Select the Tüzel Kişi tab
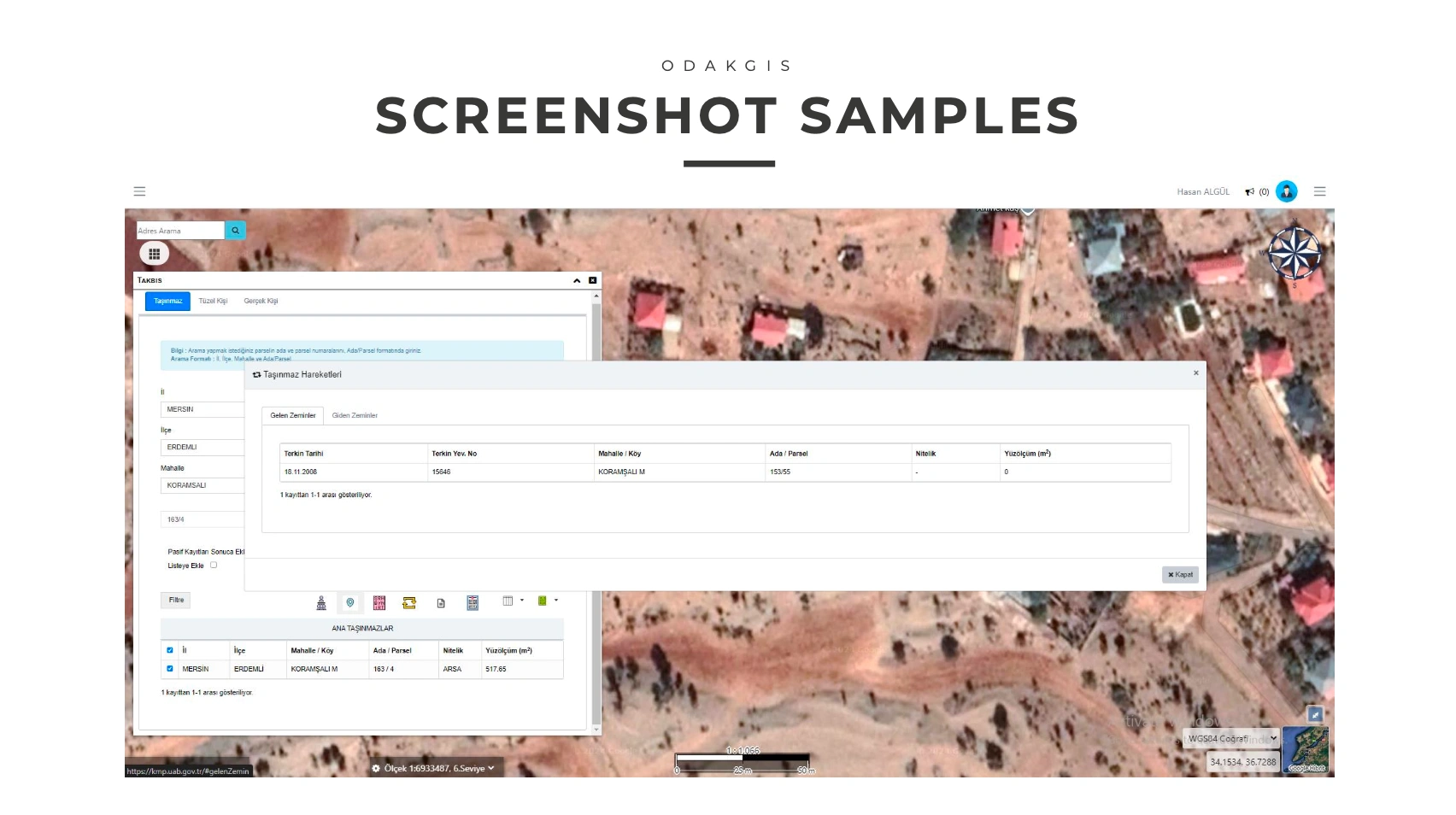This screenshot has height=815, width=1456. tap(213, 301)
